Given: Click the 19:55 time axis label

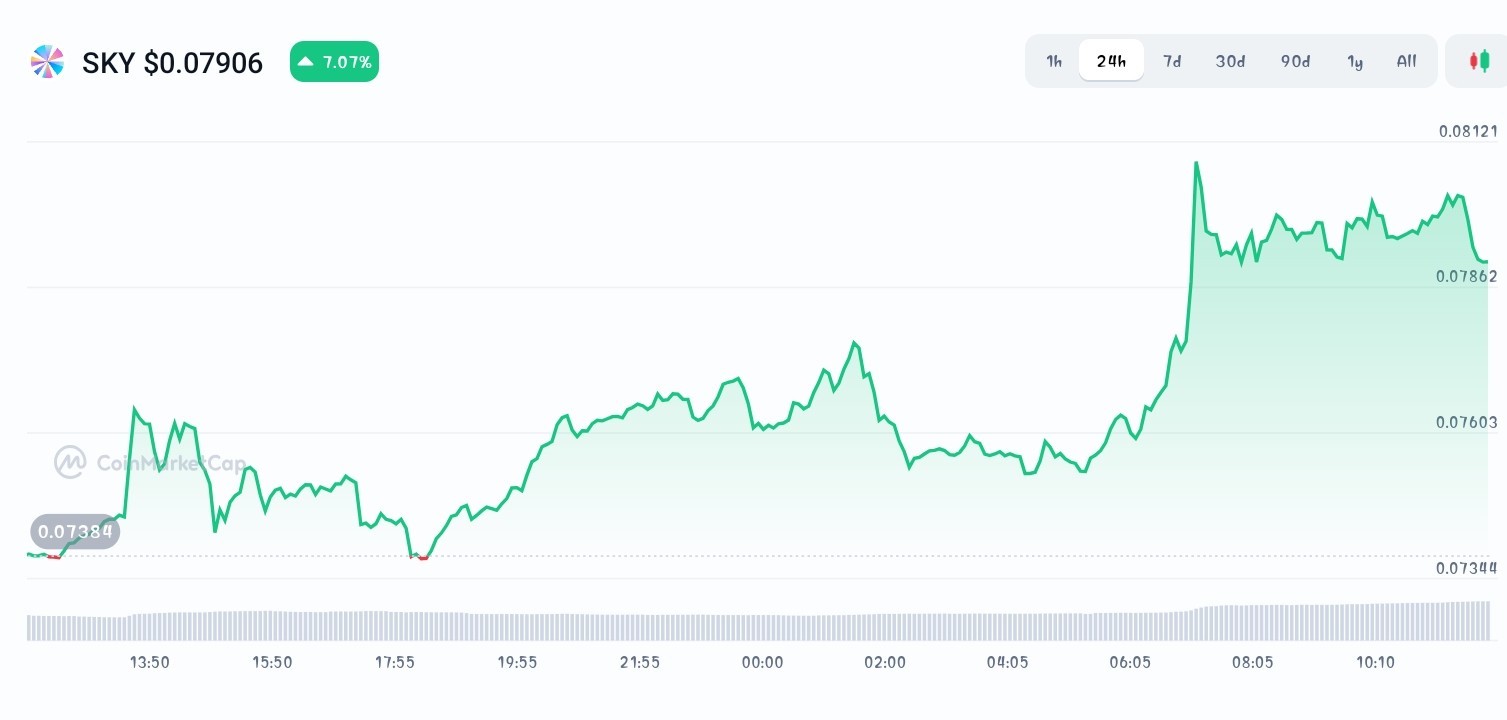Looking at the screenshot, I should tap(517, 662).
